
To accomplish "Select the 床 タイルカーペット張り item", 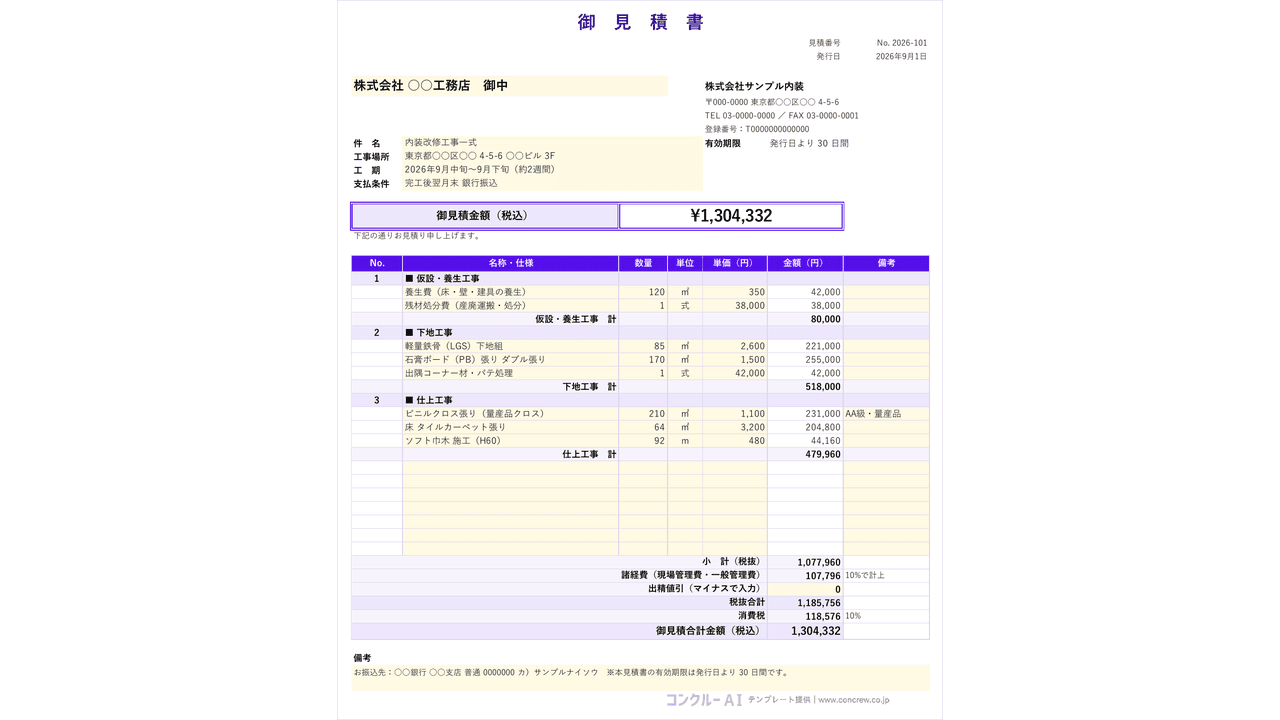I will tap(511, 427).
